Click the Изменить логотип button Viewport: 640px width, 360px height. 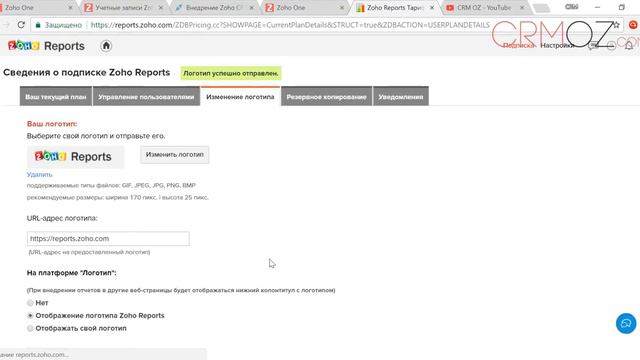click(175, 155)
